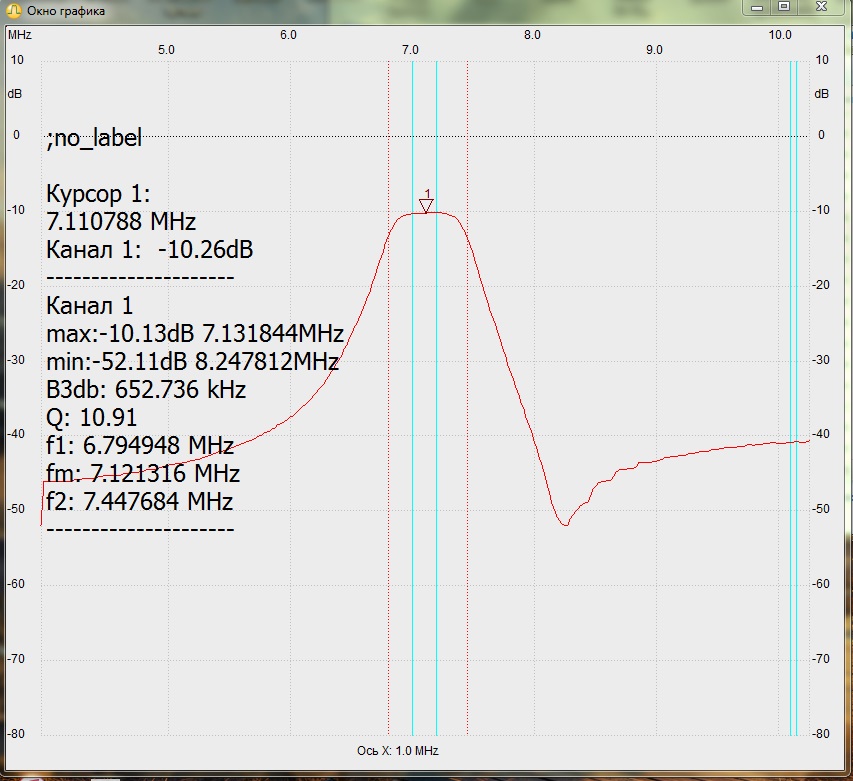Click the right -60 axis label

click(x=821, y=584)
